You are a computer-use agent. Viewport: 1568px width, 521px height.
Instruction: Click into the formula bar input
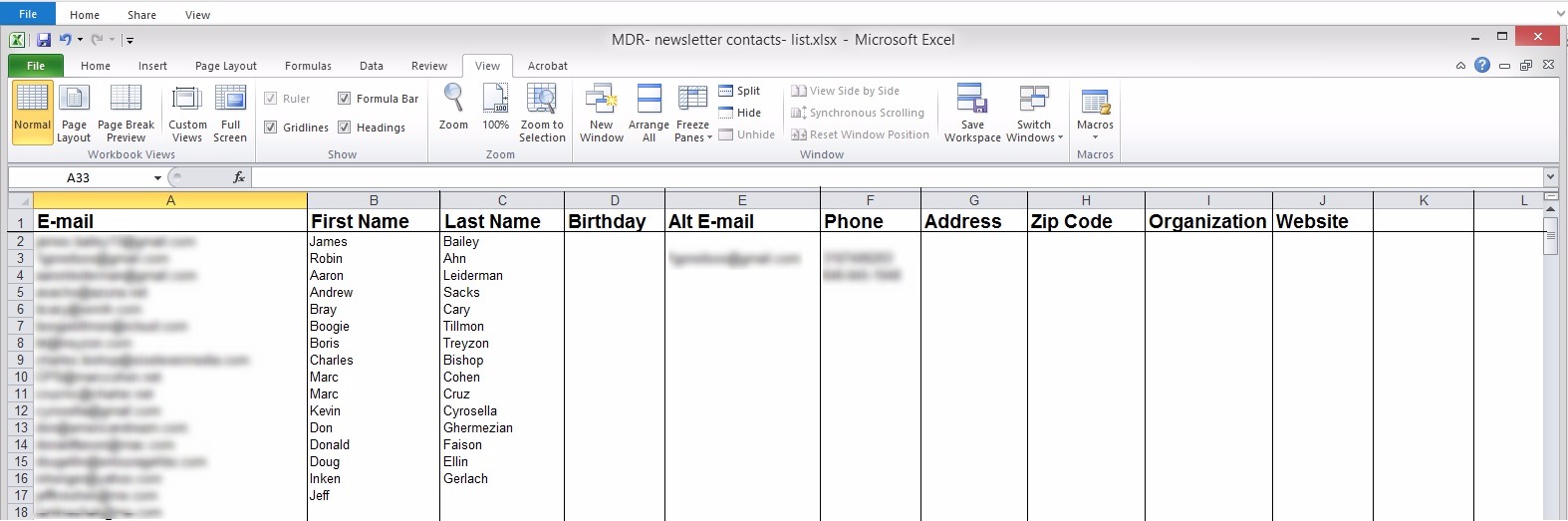(897, 177)
